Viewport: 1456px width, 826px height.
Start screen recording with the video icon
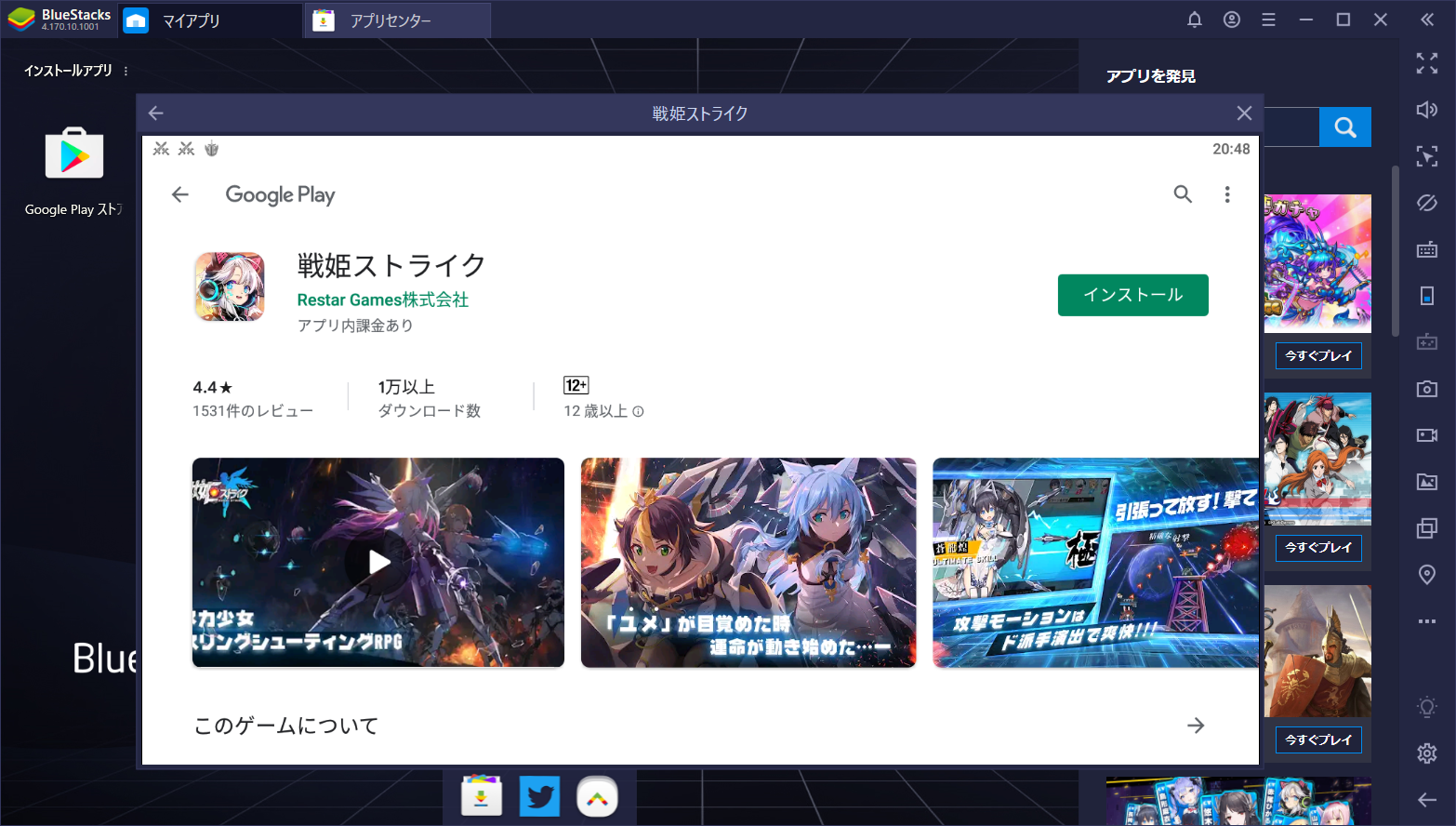click(x=1427, y=435)
